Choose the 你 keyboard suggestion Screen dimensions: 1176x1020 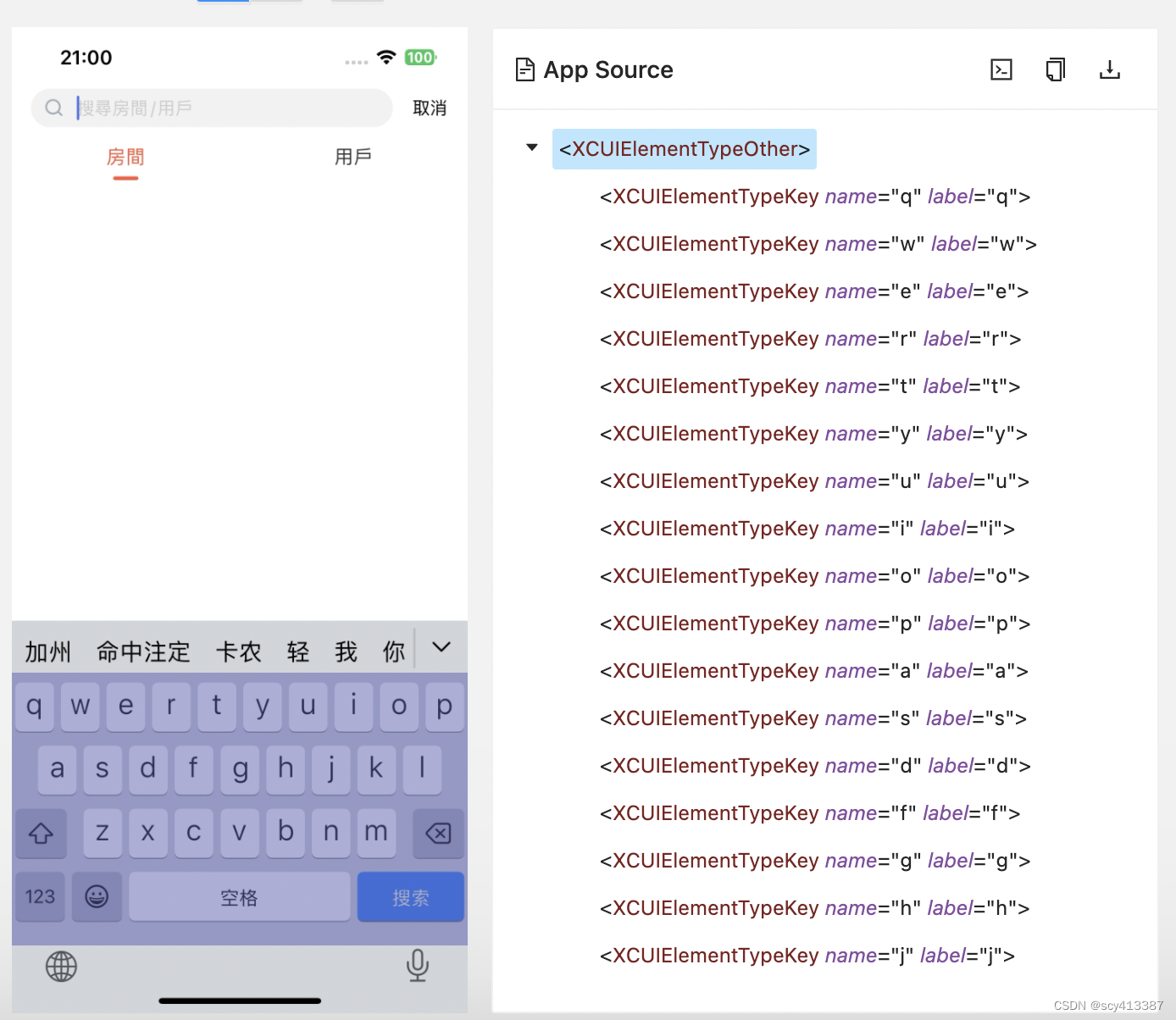(x=394, y=651)
